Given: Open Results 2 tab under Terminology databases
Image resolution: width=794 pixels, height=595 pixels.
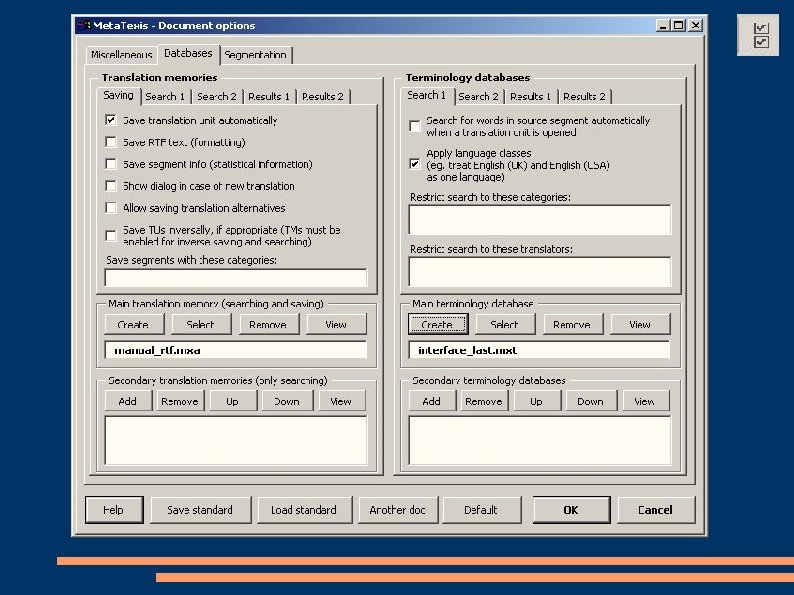Looking at the screenshot, I should click(x=584, y=97).
